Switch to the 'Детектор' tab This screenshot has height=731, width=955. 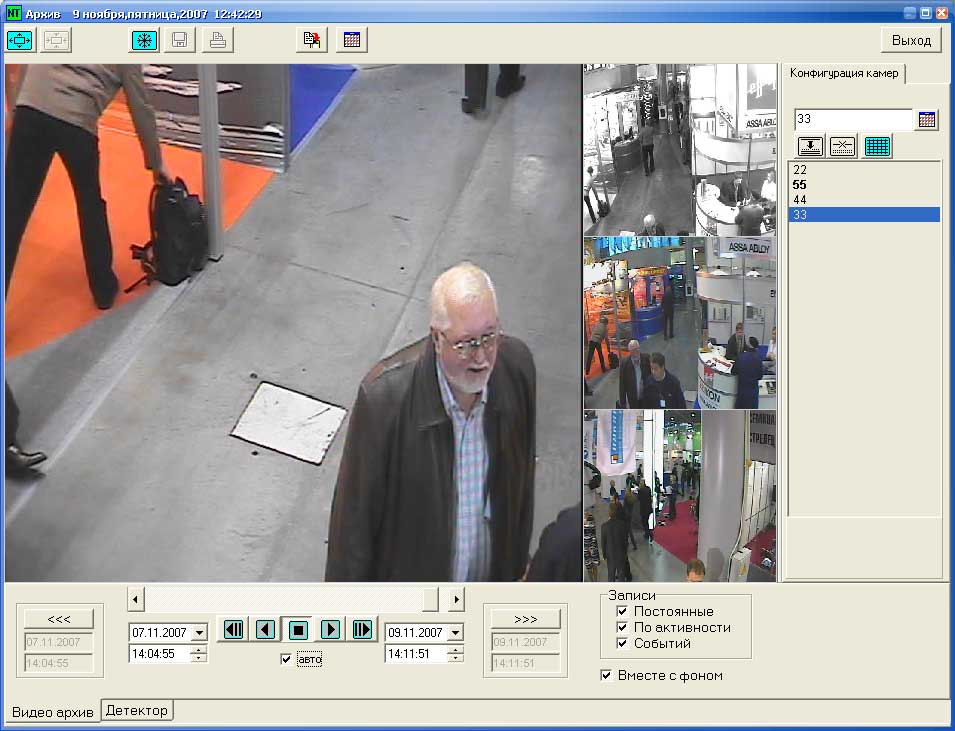(138, 710)
